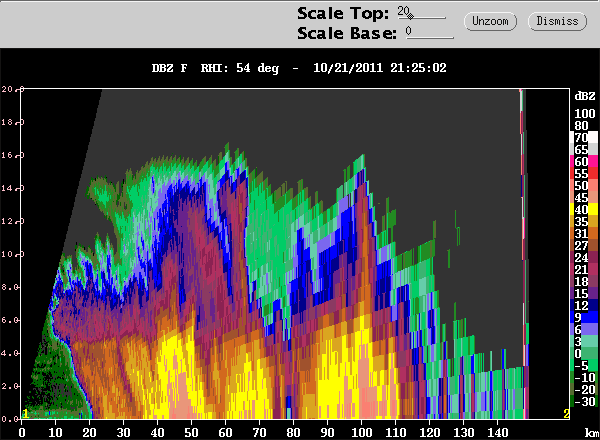The image size is (600, 440).
Task: Click the 10.0 km height axis label
Action: pos(9,254)
